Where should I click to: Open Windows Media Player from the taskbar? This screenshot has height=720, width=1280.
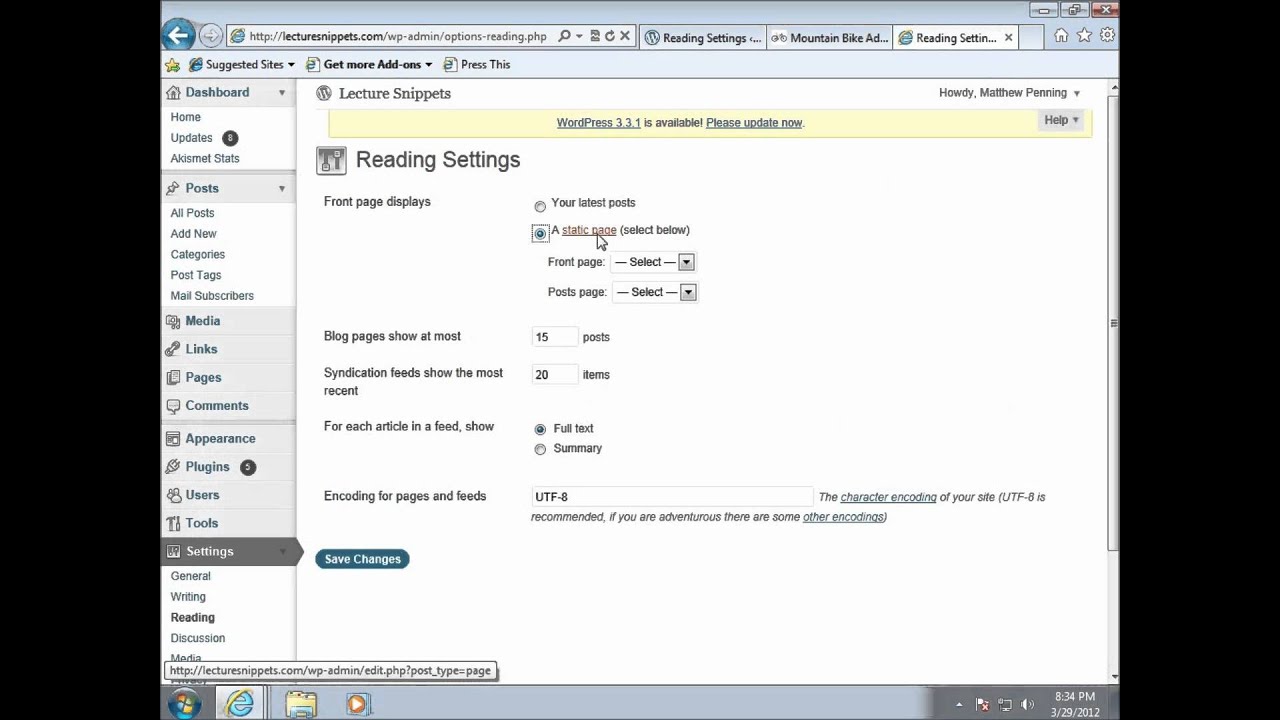(x=357, y=704)
